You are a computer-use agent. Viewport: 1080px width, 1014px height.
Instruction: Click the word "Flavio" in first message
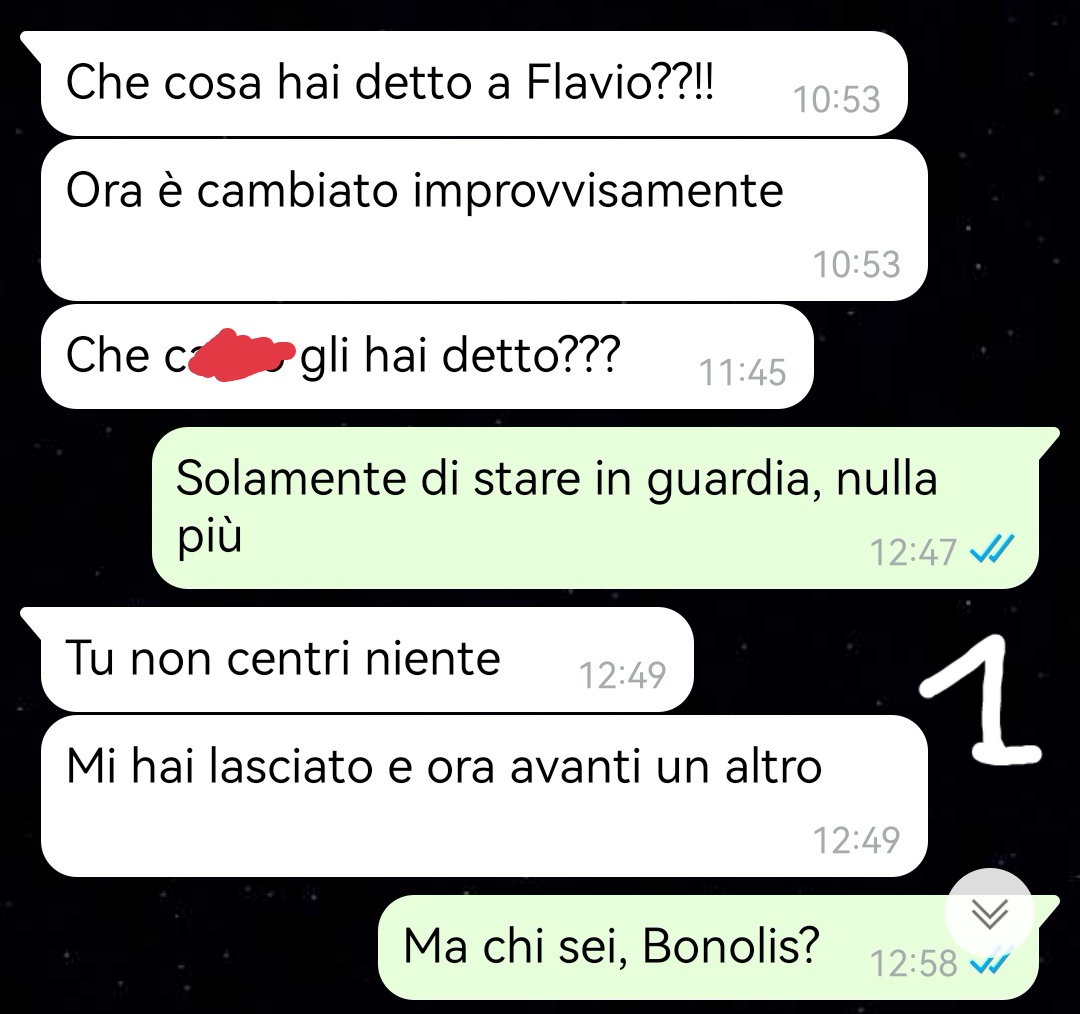pos(588,82)
